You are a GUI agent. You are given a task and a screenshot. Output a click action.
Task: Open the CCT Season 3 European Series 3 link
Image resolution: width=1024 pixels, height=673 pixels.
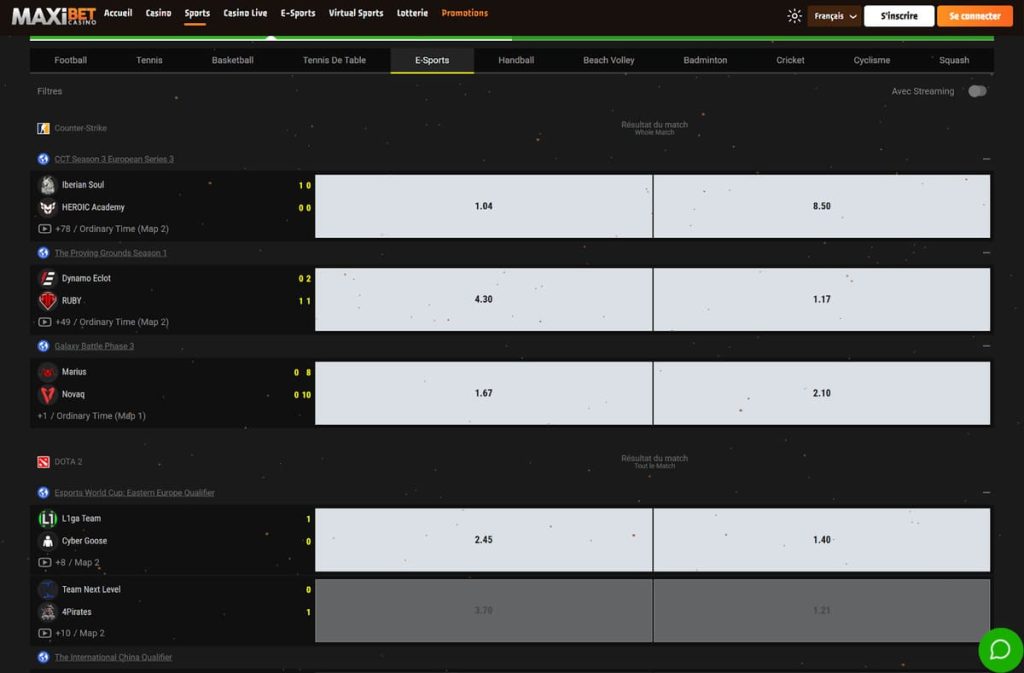[x=114, y=159]
